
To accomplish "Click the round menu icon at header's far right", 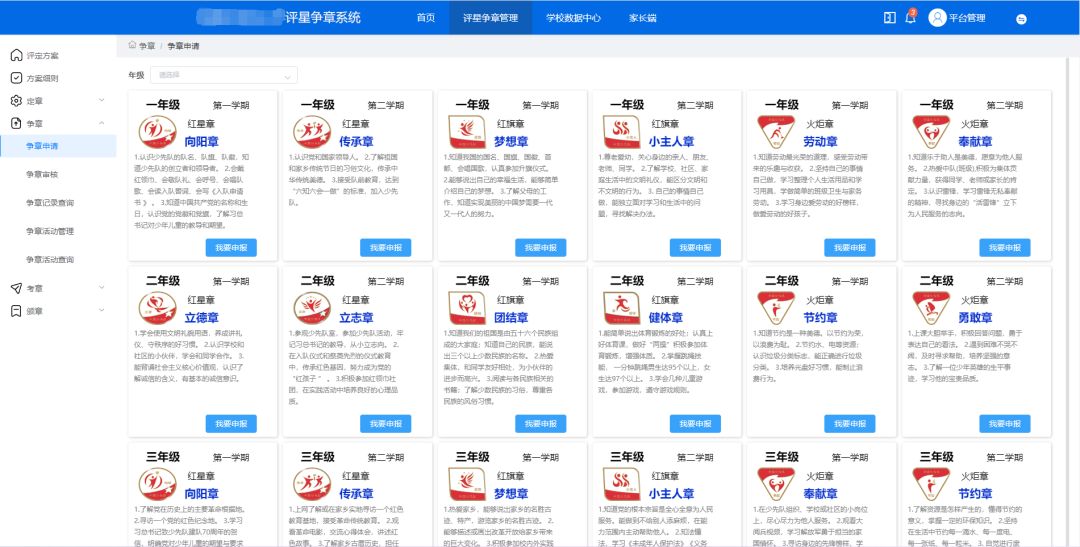I will [x=1021, y=19].
